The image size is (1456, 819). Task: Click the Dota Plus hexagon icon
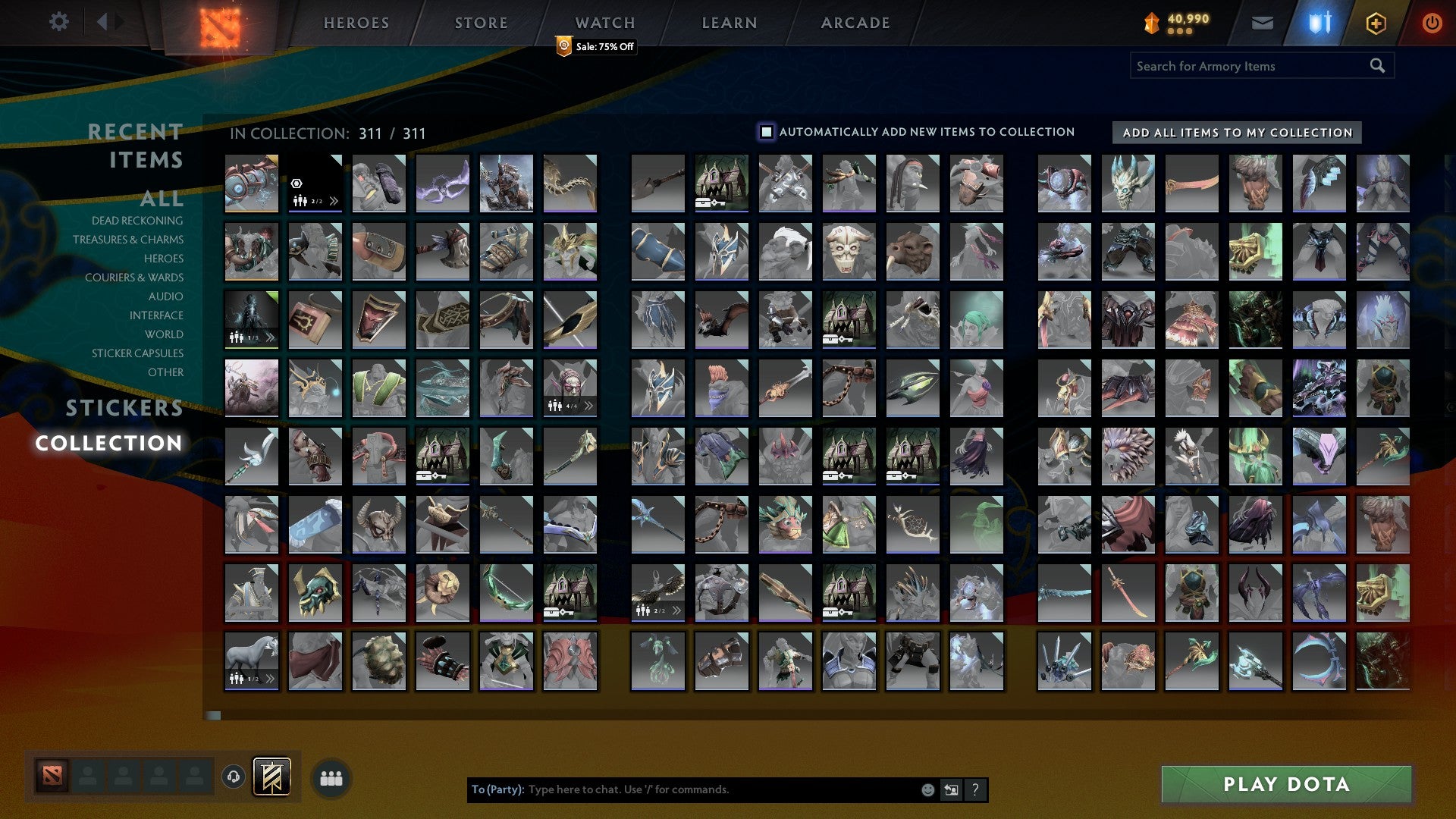(1376, 24)
